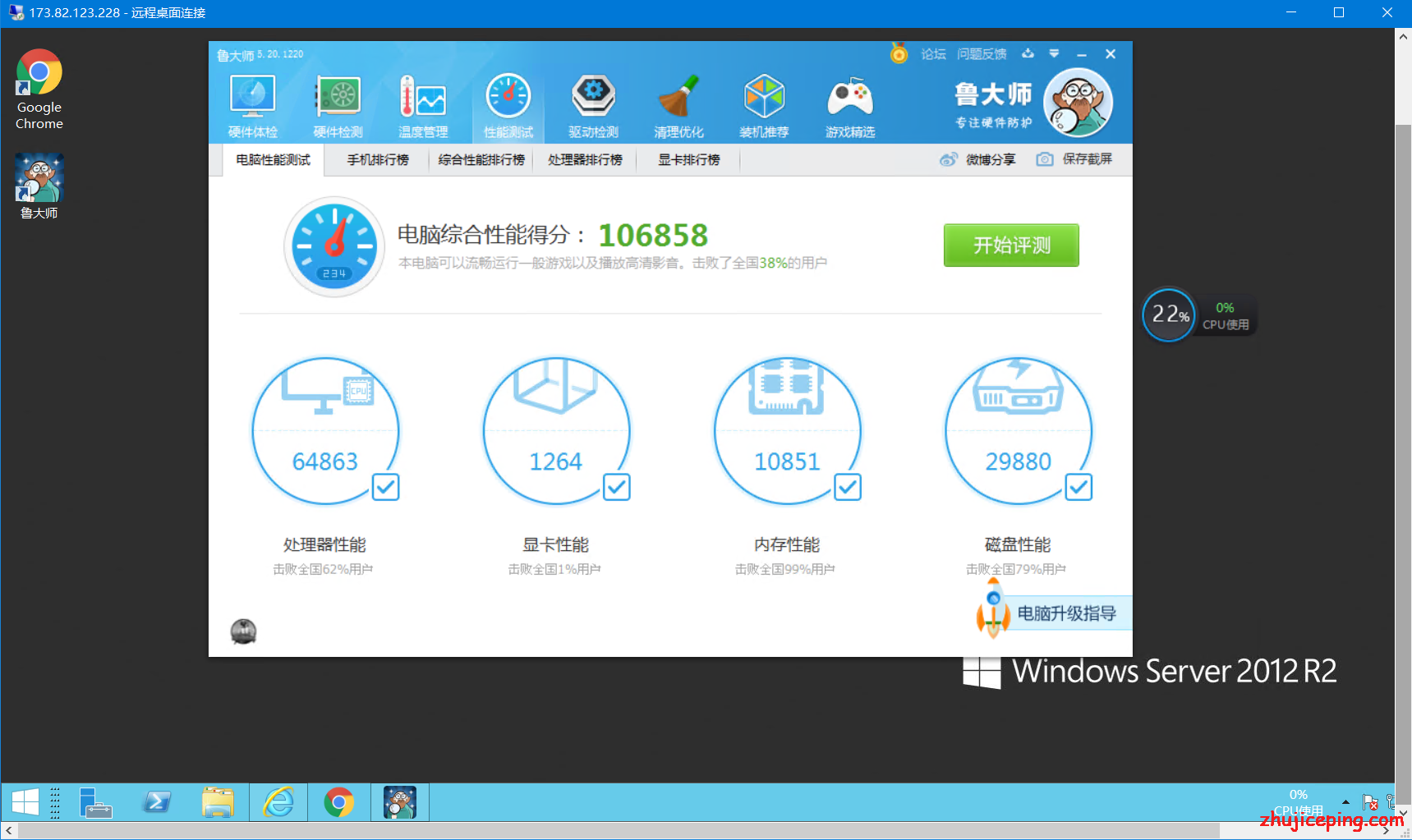
Task: Switch to 电脑性能测试 tab
Action: click(x=274, y=159)
